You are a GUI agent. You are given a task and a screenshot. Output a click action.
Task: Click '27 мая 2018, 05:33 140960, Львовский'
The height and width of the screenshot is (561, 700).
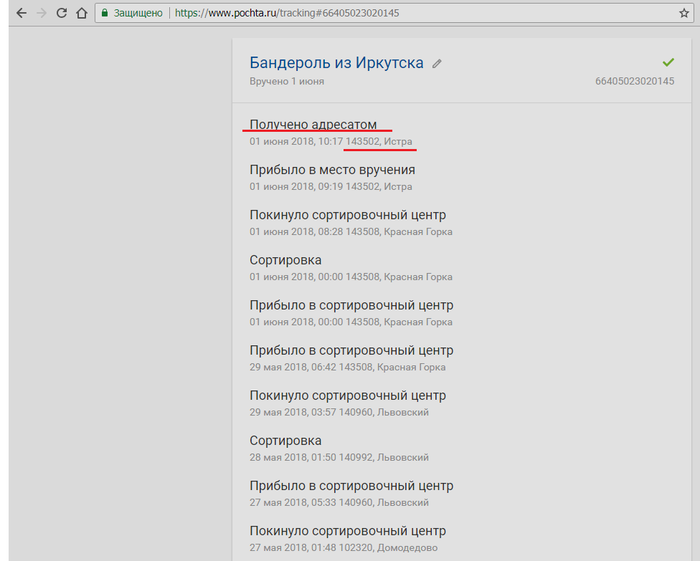point(339,502)
